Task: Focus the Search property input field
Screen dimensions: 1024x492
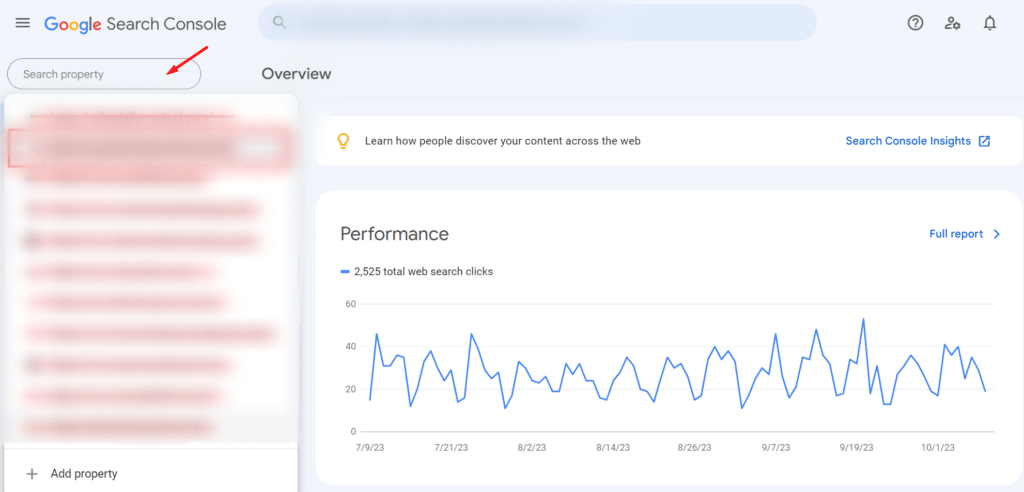Action: click(x=104, y=74)
